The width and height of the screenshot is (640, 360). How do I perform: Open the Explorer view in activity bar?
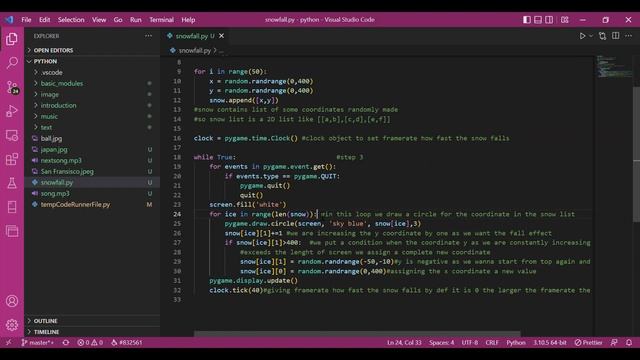12,39
